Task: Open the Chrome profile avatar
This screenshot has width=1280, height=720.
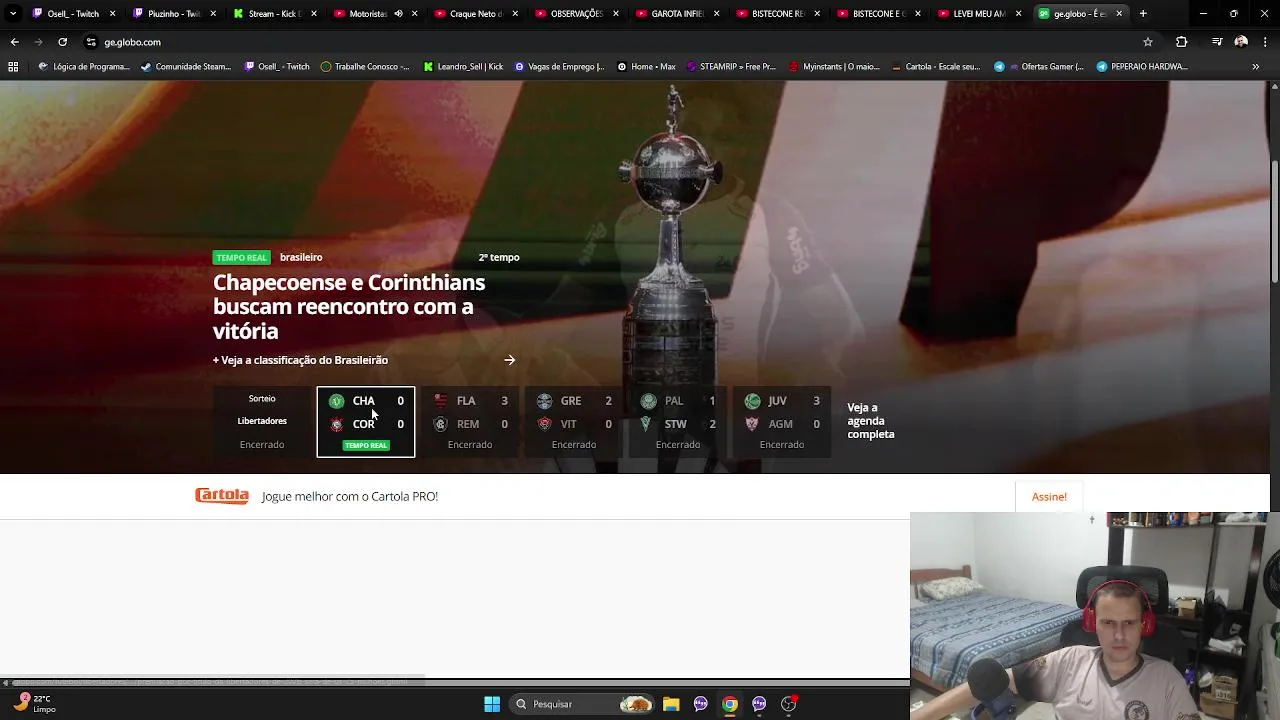Action: tap(1241, 42)
